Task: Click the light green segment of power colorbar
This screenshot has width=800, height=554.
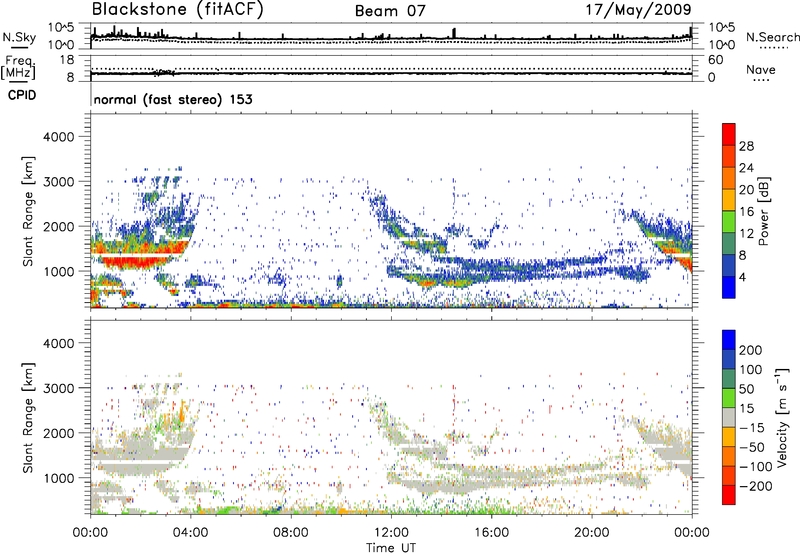Action: [x=729, y=221]
